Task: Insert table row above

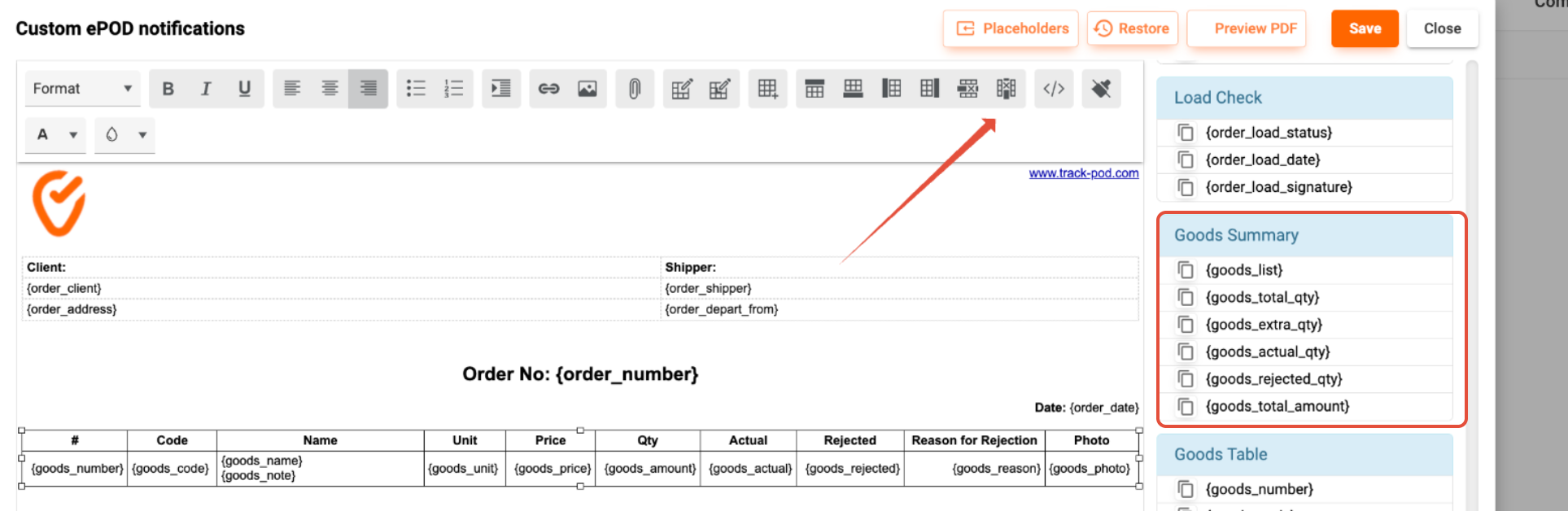Action: tap(815, 89)
